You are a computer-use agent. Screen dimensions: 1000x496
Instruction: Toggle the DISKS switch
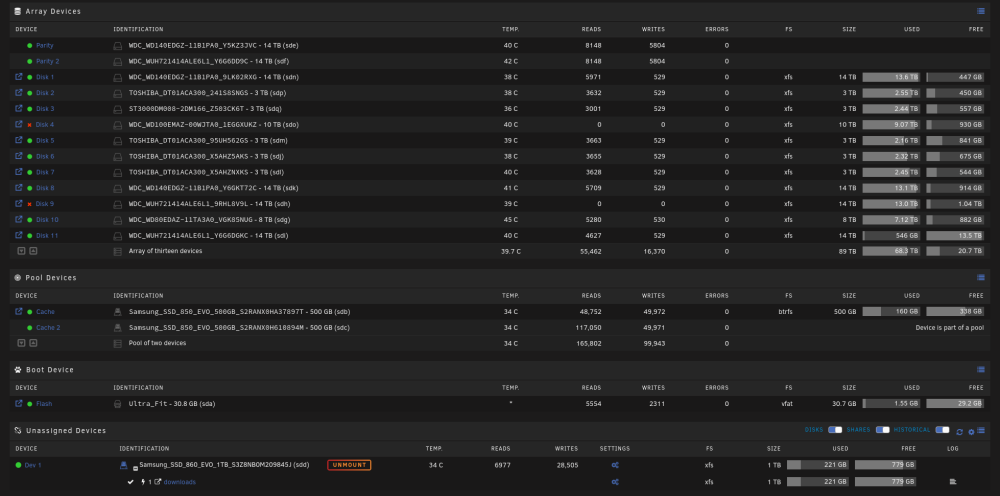click(x=835, y=430)
